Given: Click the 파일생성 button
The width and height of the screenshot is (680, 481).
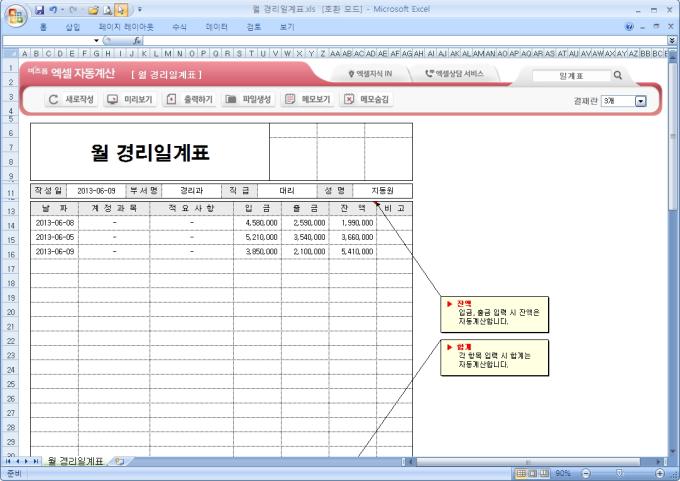Looking at the screenshot, I should 248,99.
